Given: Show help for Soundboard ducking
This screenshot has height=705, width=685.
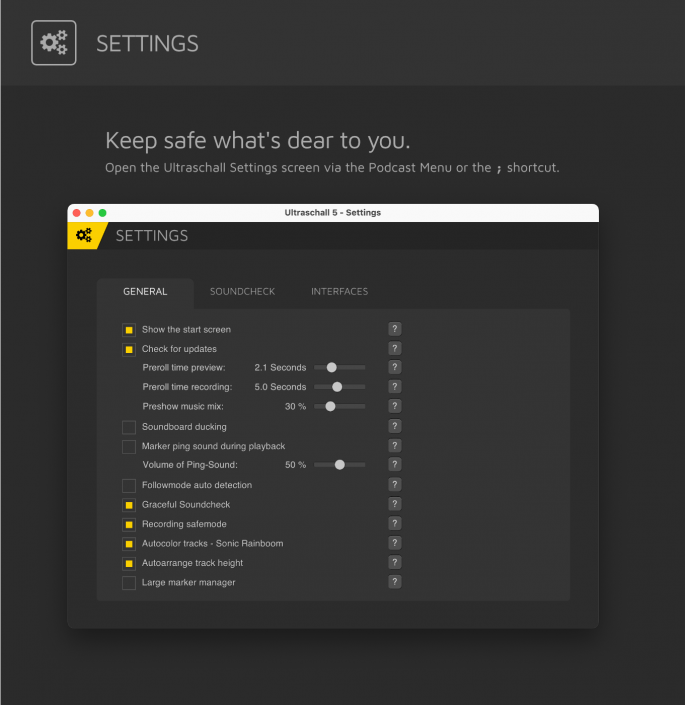Looking at the screenshot, I should 395,426.
